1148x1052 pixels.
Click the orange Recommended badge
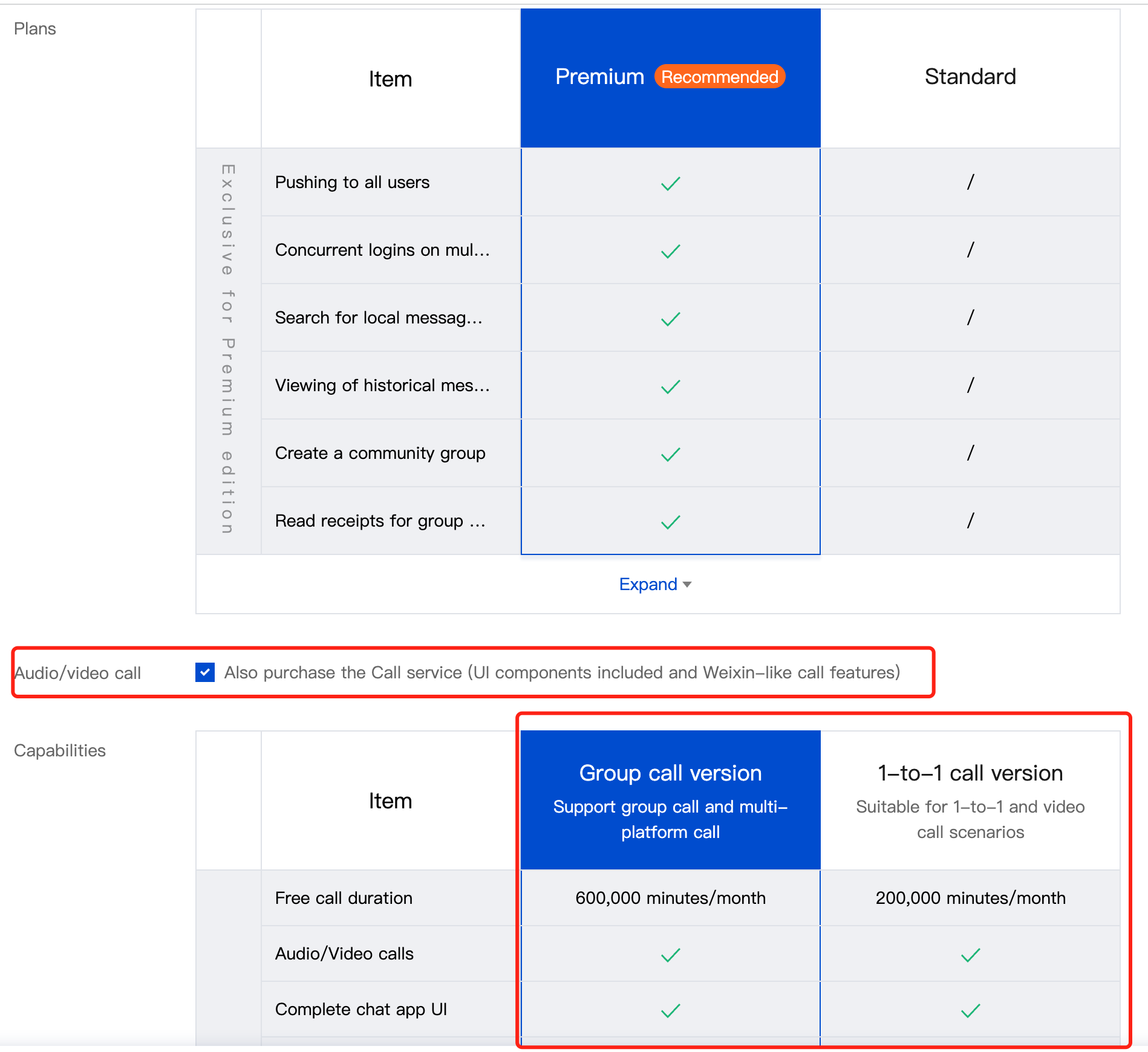[x=719, y=77]
